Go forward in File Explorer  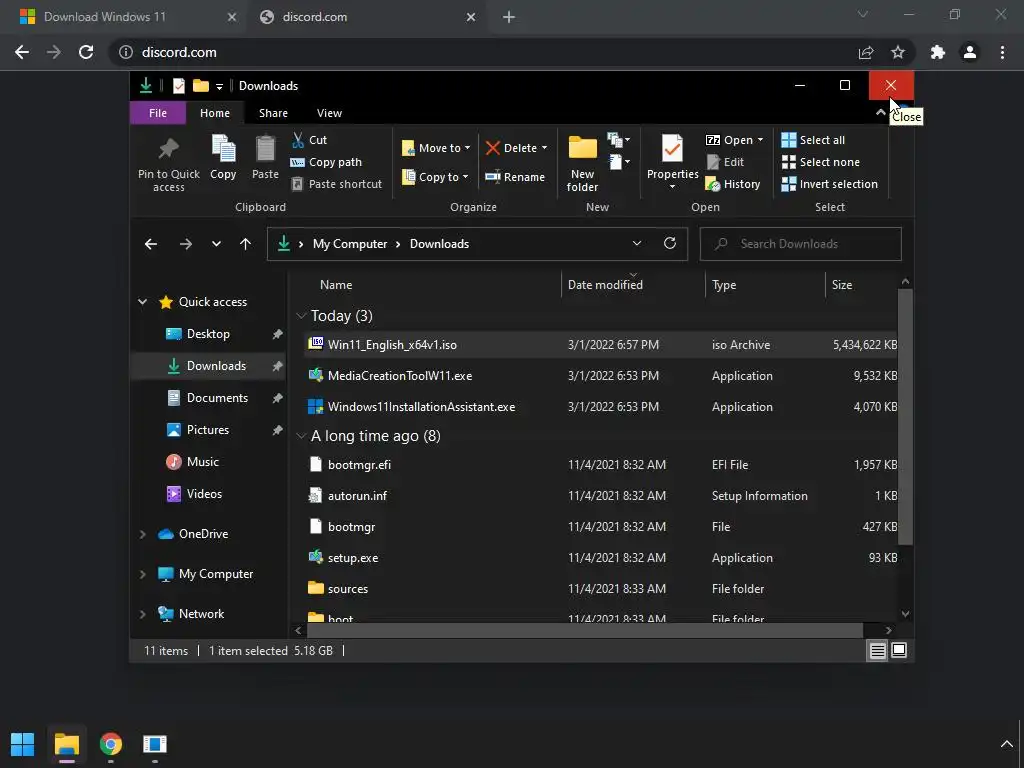[185, 244]
